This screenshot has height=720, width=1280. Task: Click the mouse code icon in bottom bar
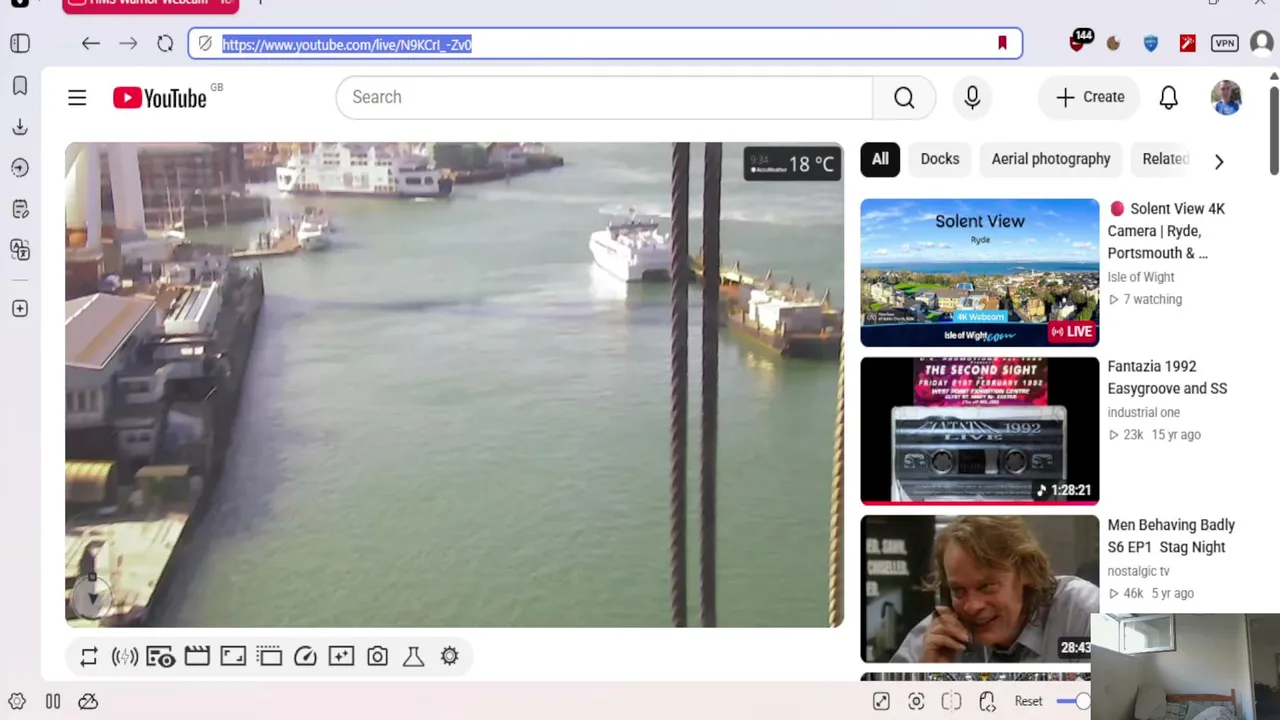(x=987, y=701)
